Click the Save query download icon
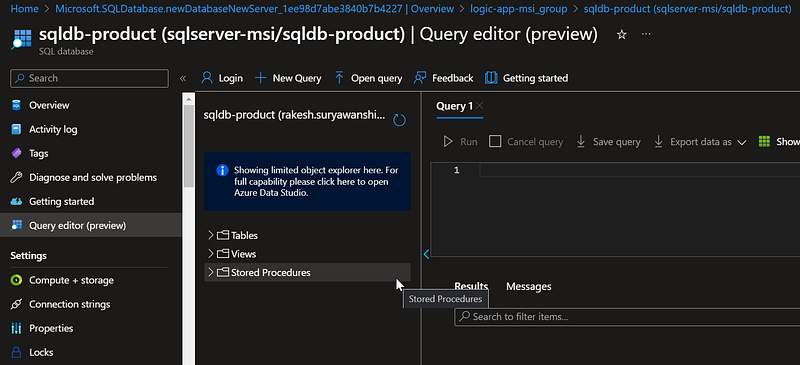Viewport: 800px width, 365px height. click(581, 141)
